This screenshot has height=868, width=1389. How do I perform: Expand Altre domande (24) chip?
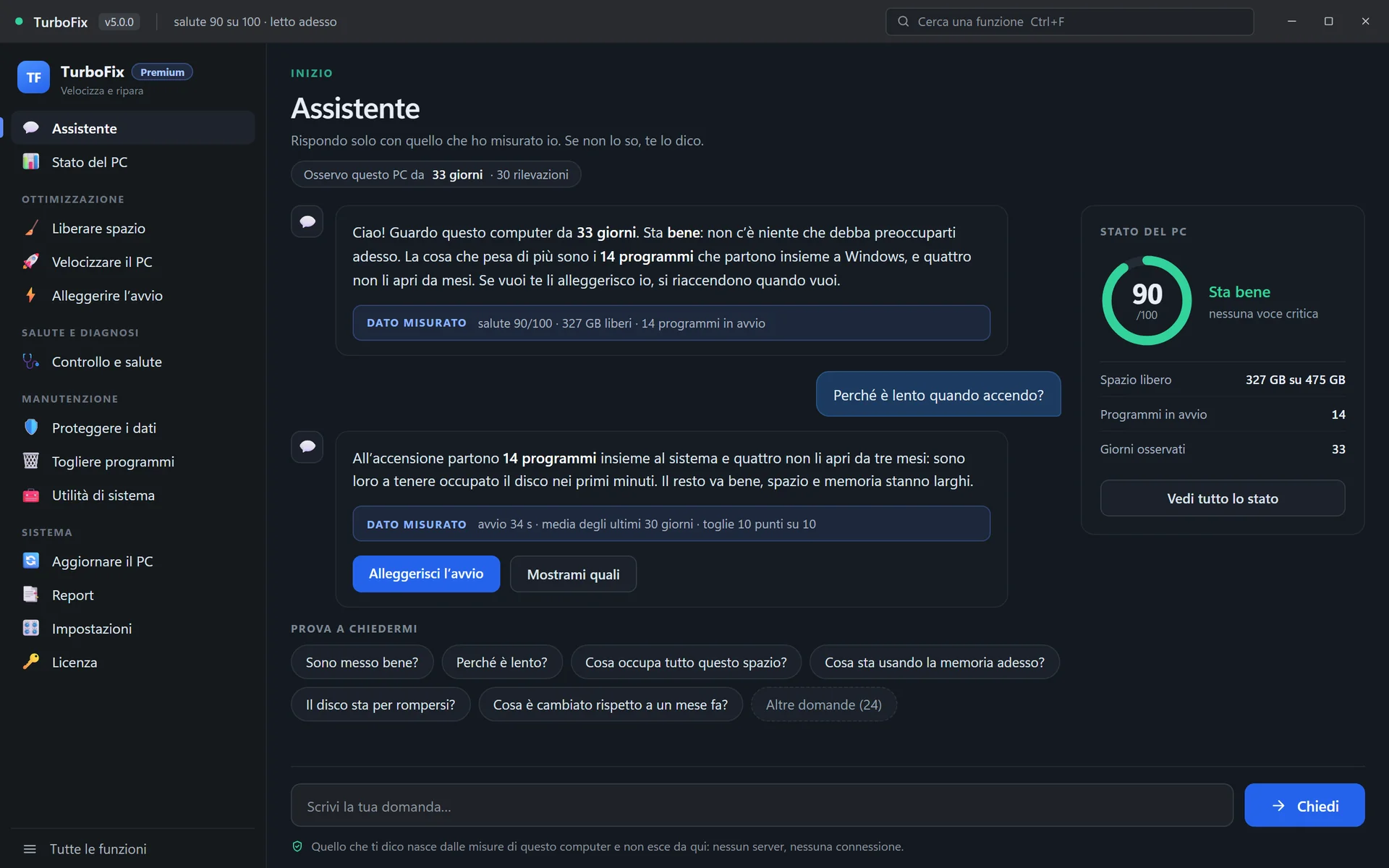(824, 705)
